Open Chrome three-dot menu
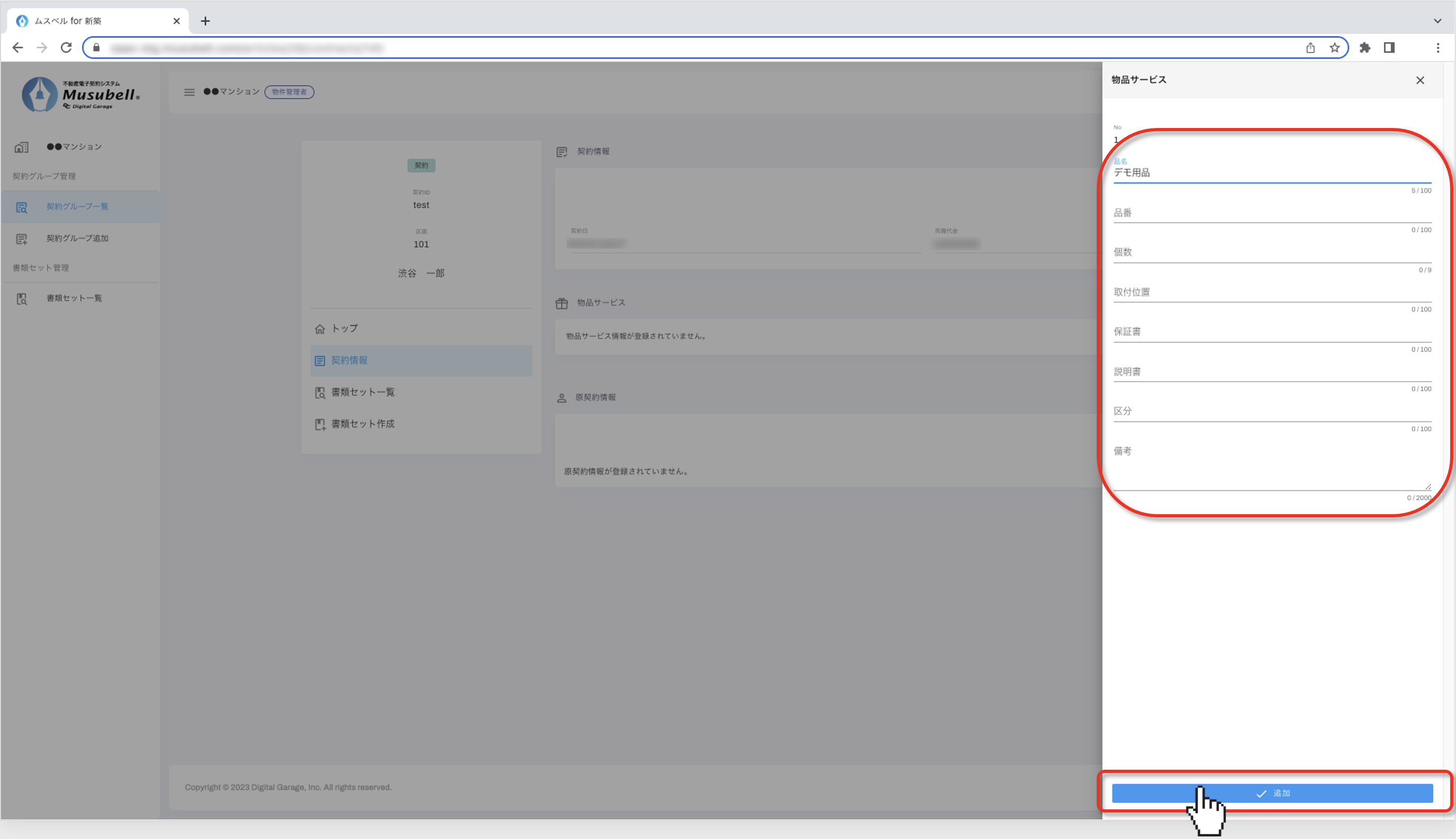 [x=1437, y=48]
